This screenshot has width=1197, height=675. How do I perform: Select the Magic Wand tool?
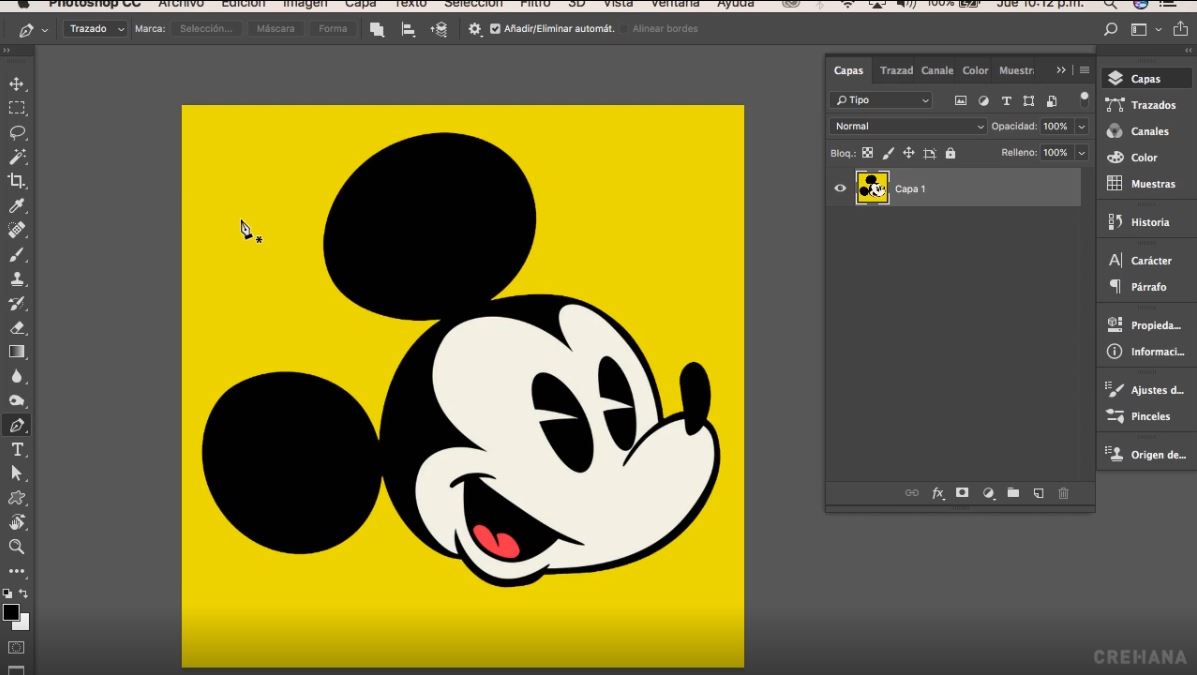(x=17, y=157)
